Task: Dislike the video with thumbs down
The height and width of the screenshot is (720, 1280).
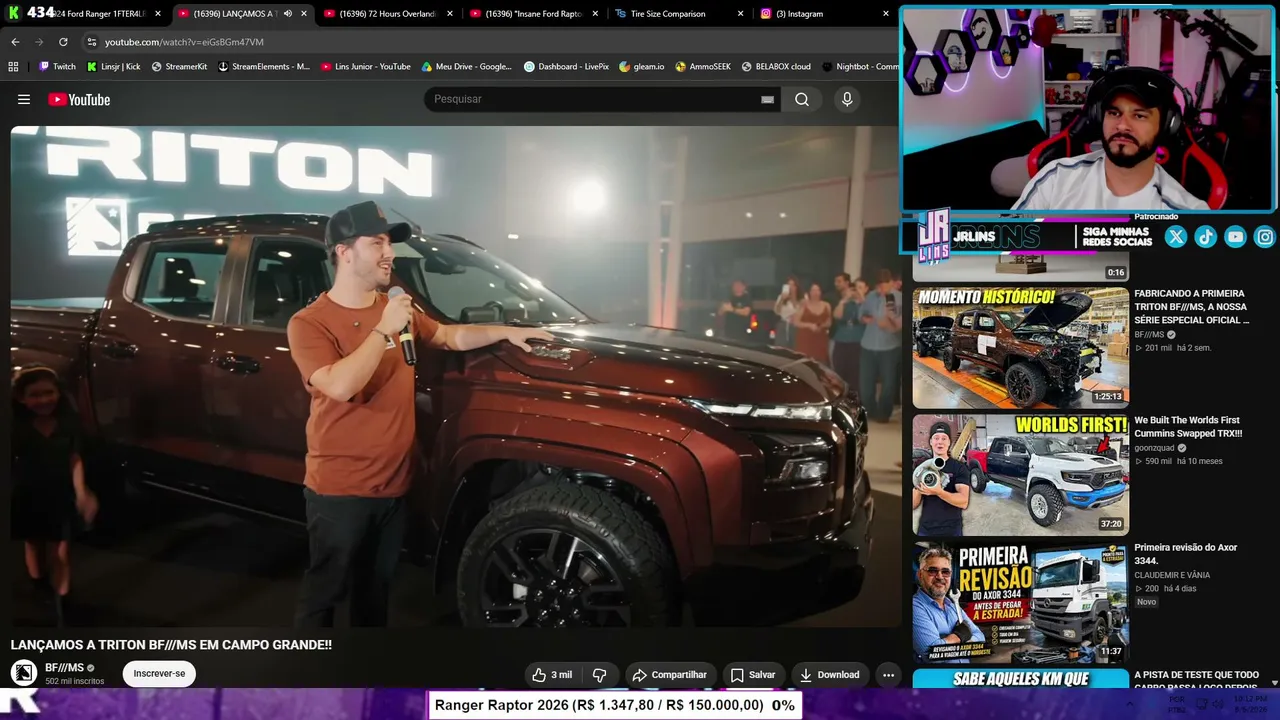Action: pyautogui.click(x=599, y=675)
